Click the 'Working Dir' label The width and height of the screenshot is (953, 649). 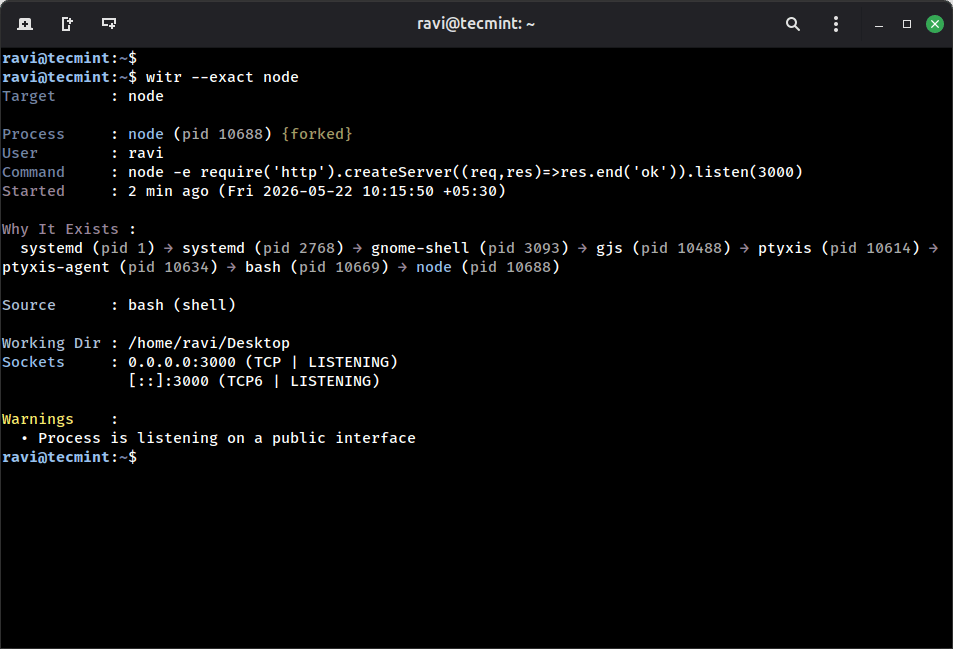coord(51,343)
